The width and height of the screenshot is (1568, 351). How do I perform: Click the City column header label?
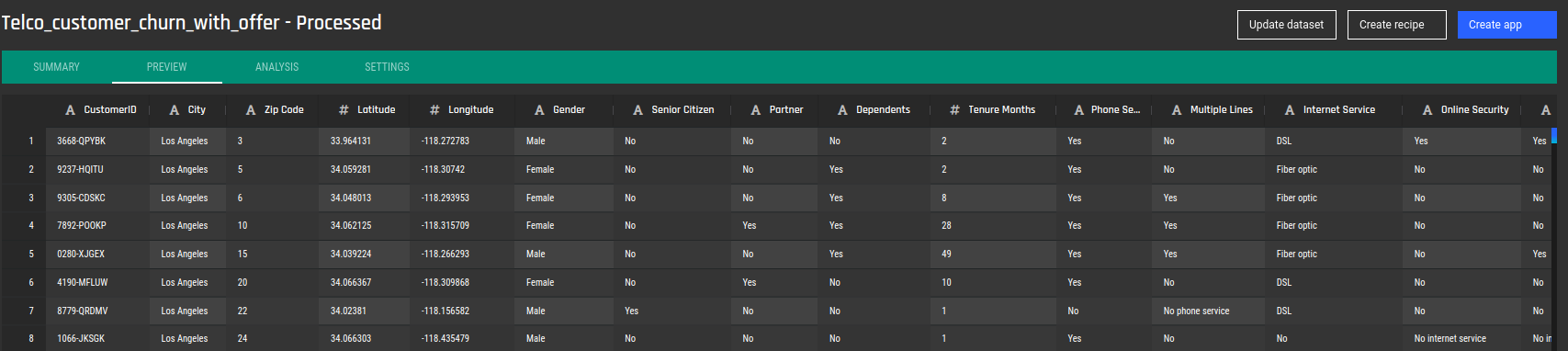[x=197, y=109]
